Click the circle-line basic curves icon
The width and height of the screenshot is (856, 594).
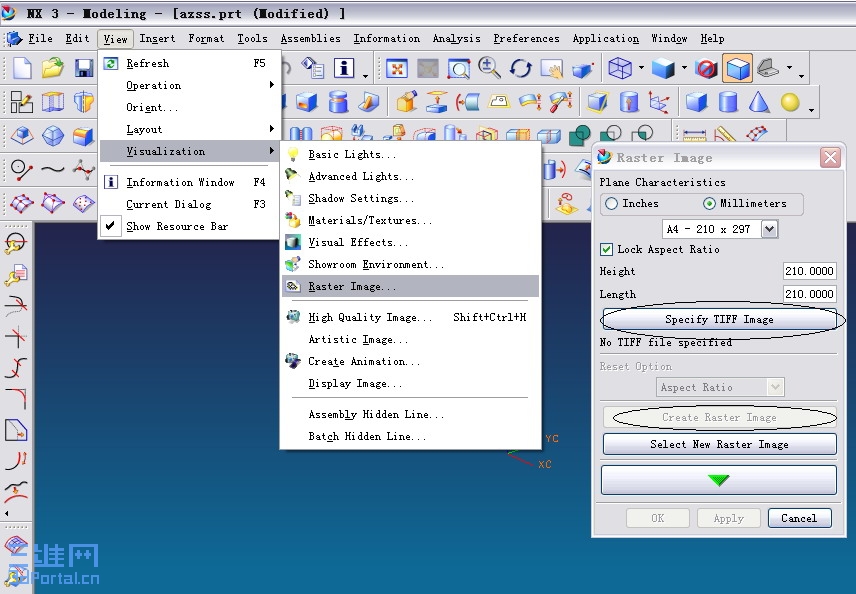pos(22,169)
